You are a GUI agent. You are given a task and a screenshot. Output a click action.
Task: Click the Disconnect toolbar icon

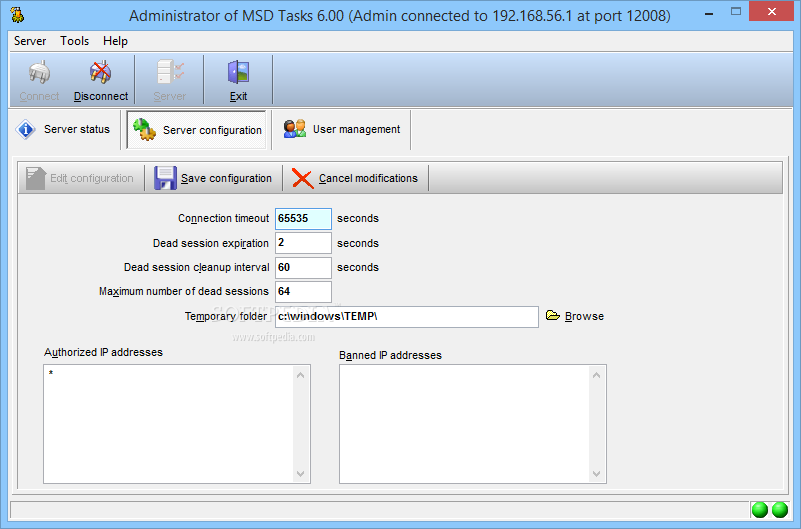tap(101, 72)
